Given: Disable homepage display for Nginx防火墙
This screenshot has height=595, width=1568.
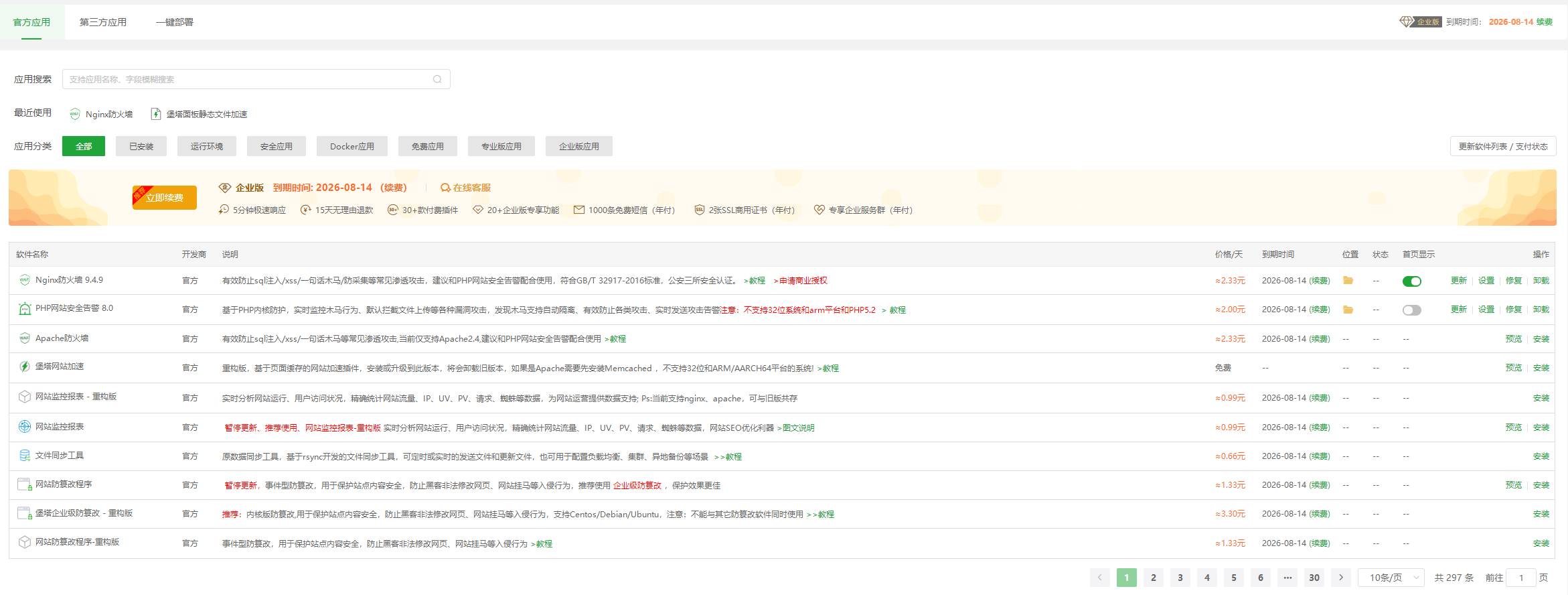Looking at the screenshot, I should (x=1411, y=281).
